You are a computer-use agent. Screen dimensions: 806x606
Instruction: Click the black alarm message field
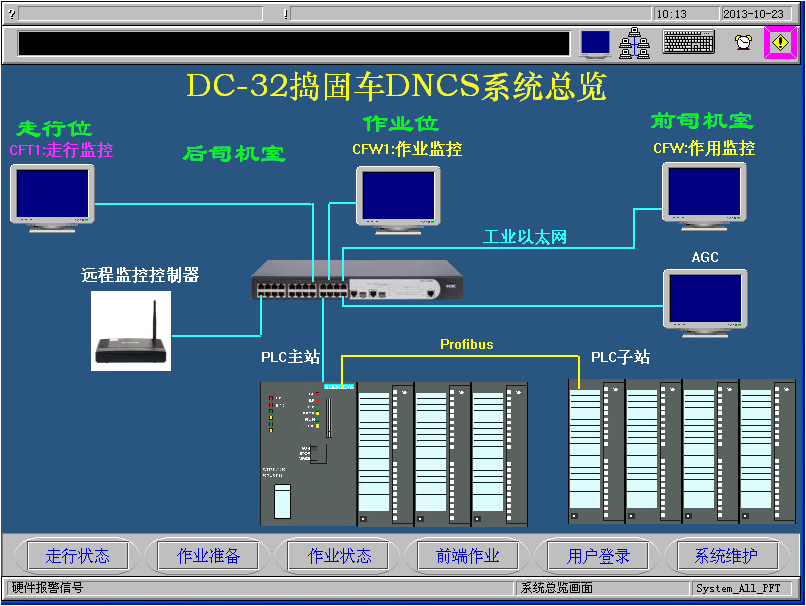tap(293, 43)
